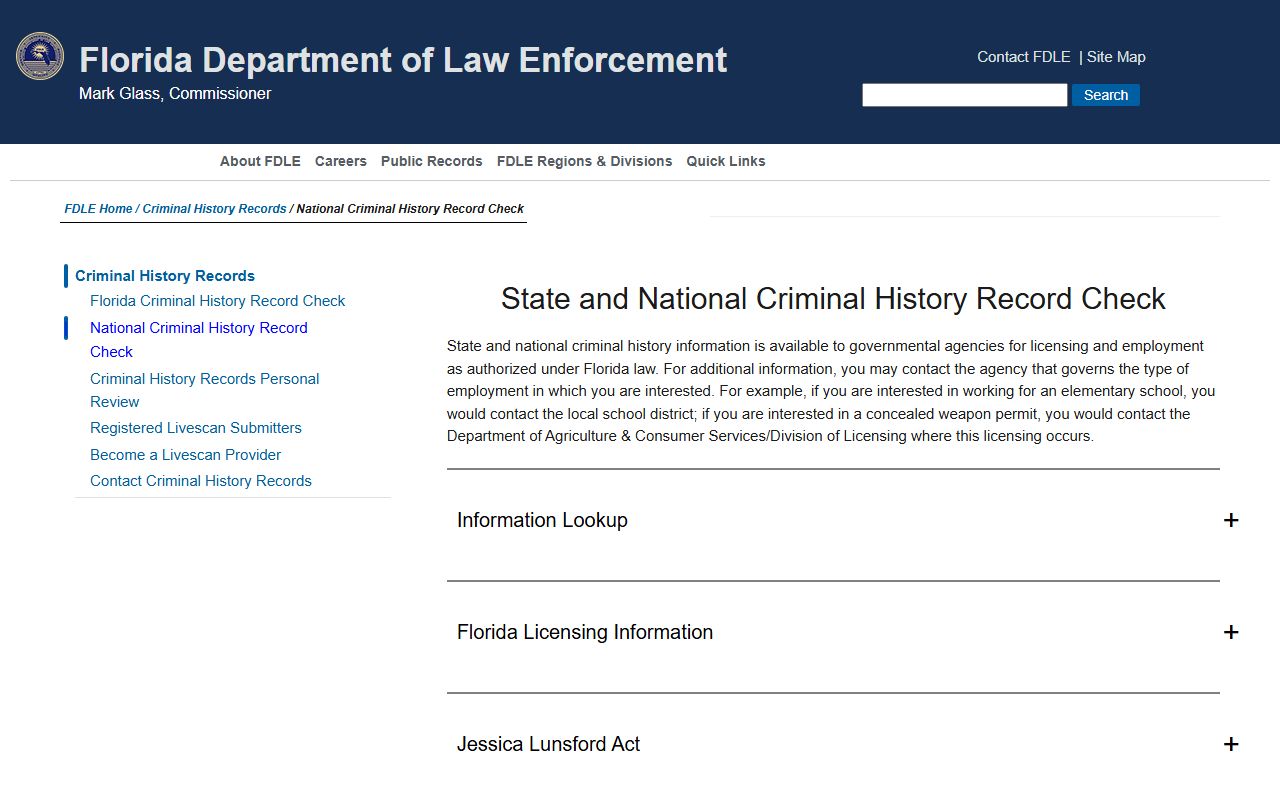The image size is (1280, 800).
Task: Click the FDLE seal logo
Action: pyautogui.click(x=40, y=56)
